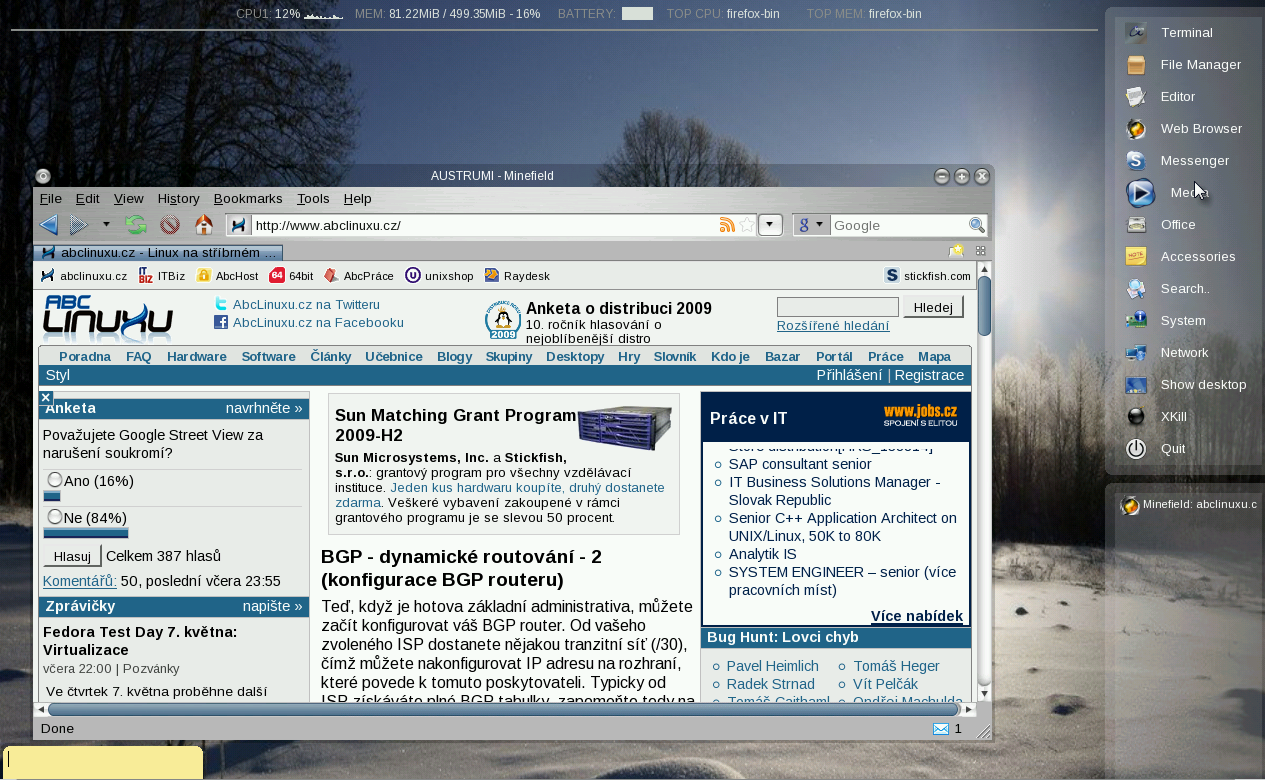1265x780 pixels.
Task: Expand the URL bar history dropdown
Action: [770, 225]
